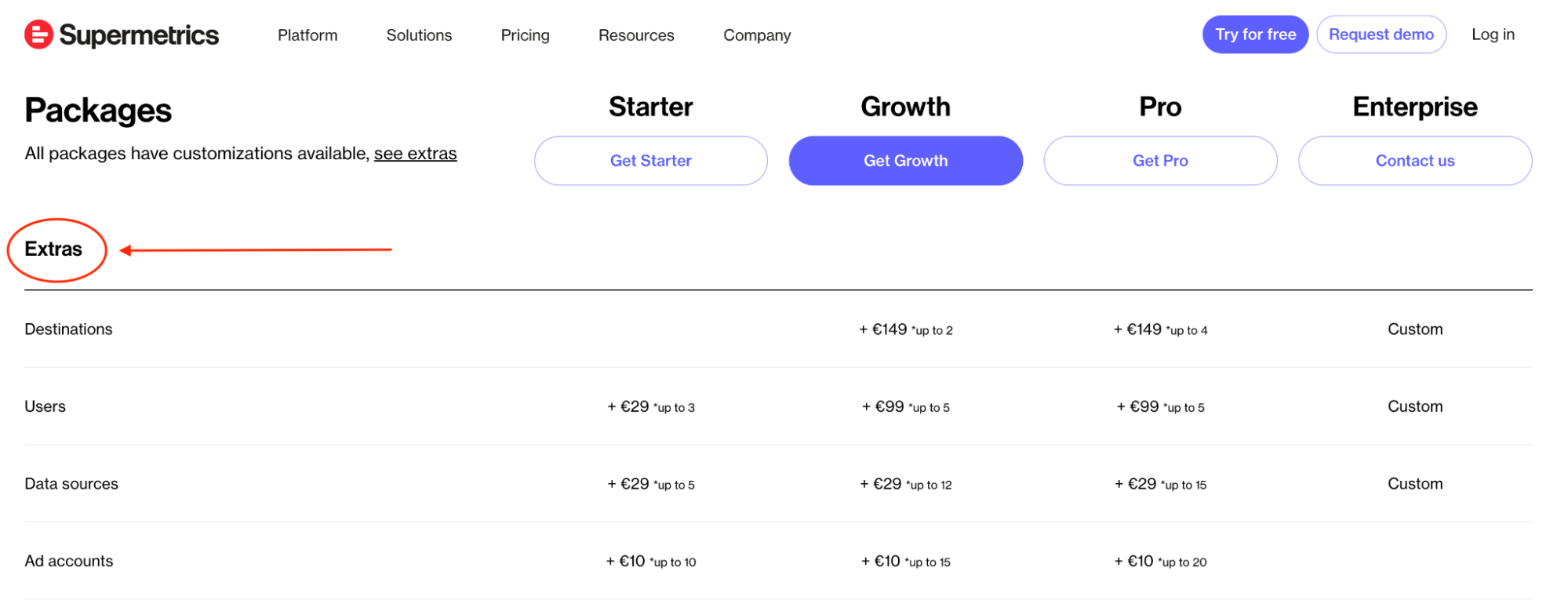This screenshot has height=615, width=1568.
Task: Open the Resources menu
Action: (x=635, y=35)
